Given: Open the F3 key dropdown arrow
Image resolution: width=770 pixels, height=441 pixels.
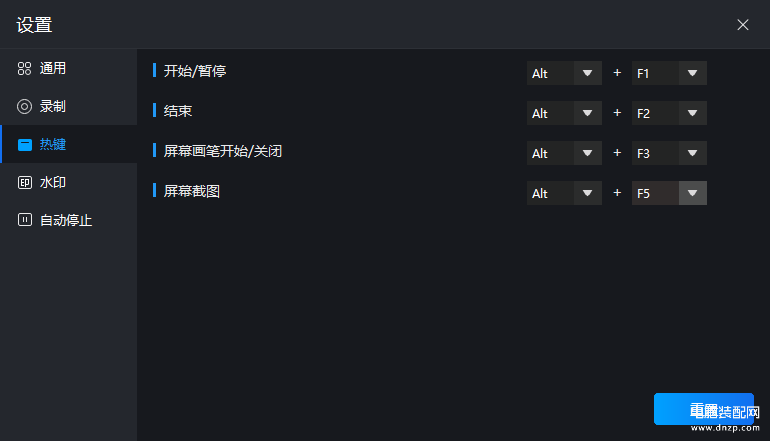Looking at the screenshot, I should (x=692, y=153).
